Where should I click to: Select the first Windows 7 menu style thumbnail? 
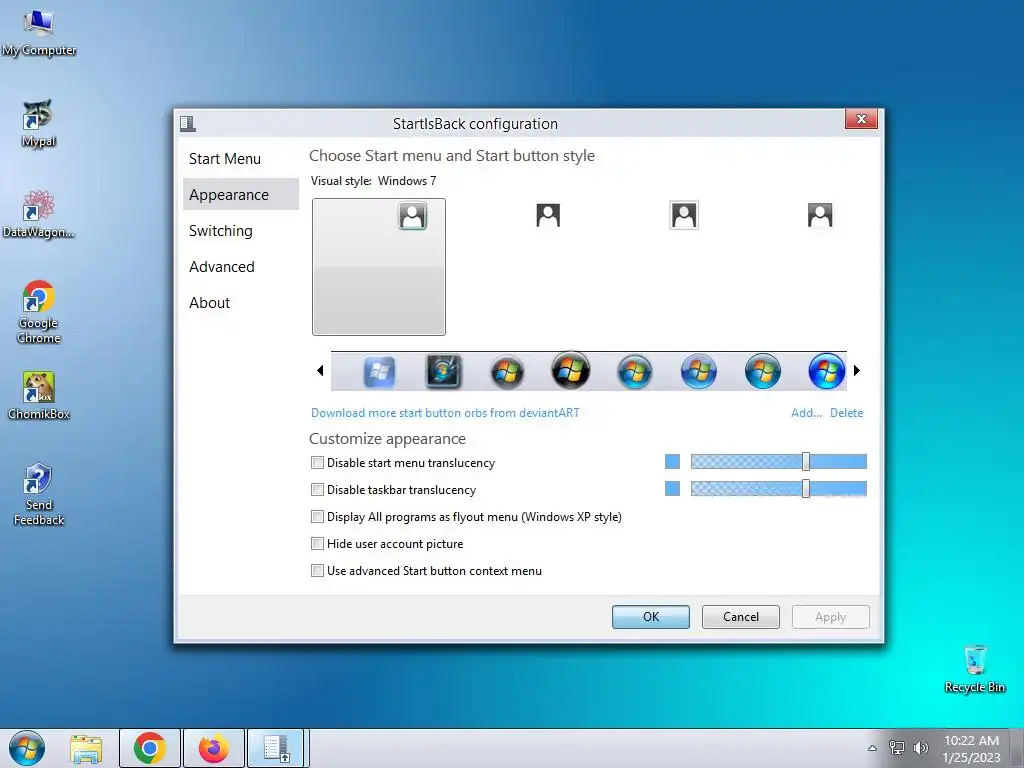tap(379, 267)
